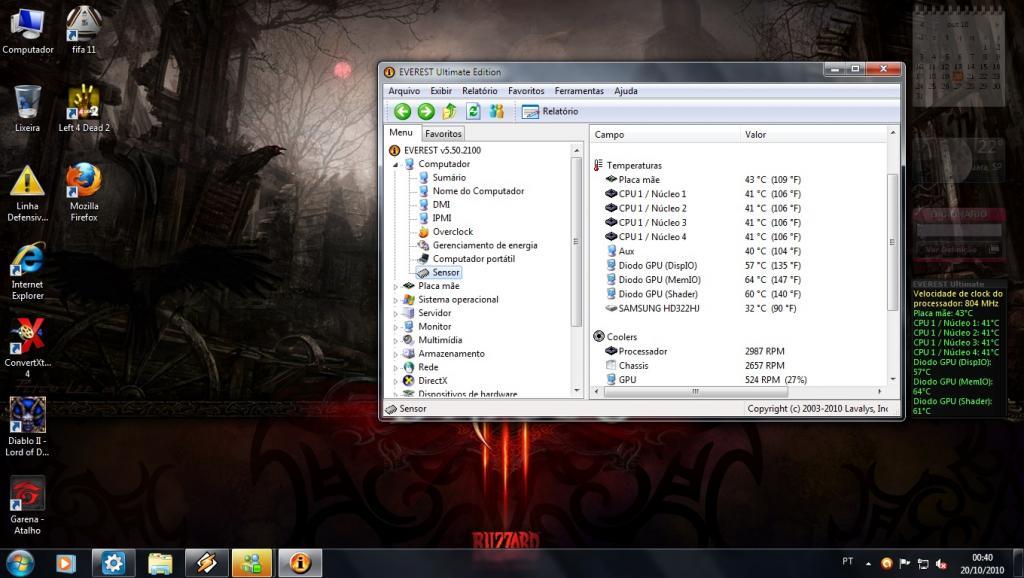The height and width of the screenshot is (578, 1024).
Task: Expand the Rede tree node
Action: point(395,368)
